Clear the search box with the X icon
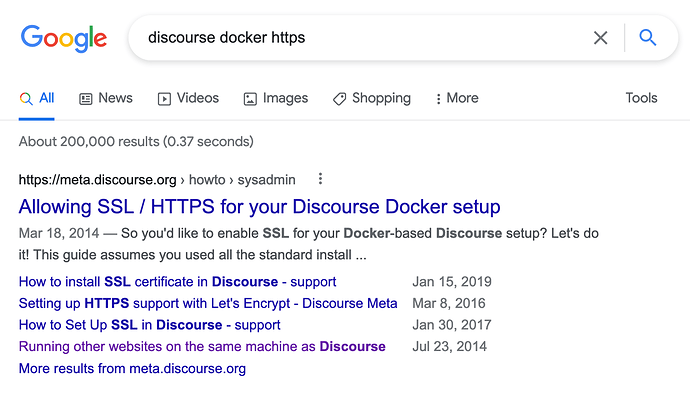690x406 pixels. point(600,38)
